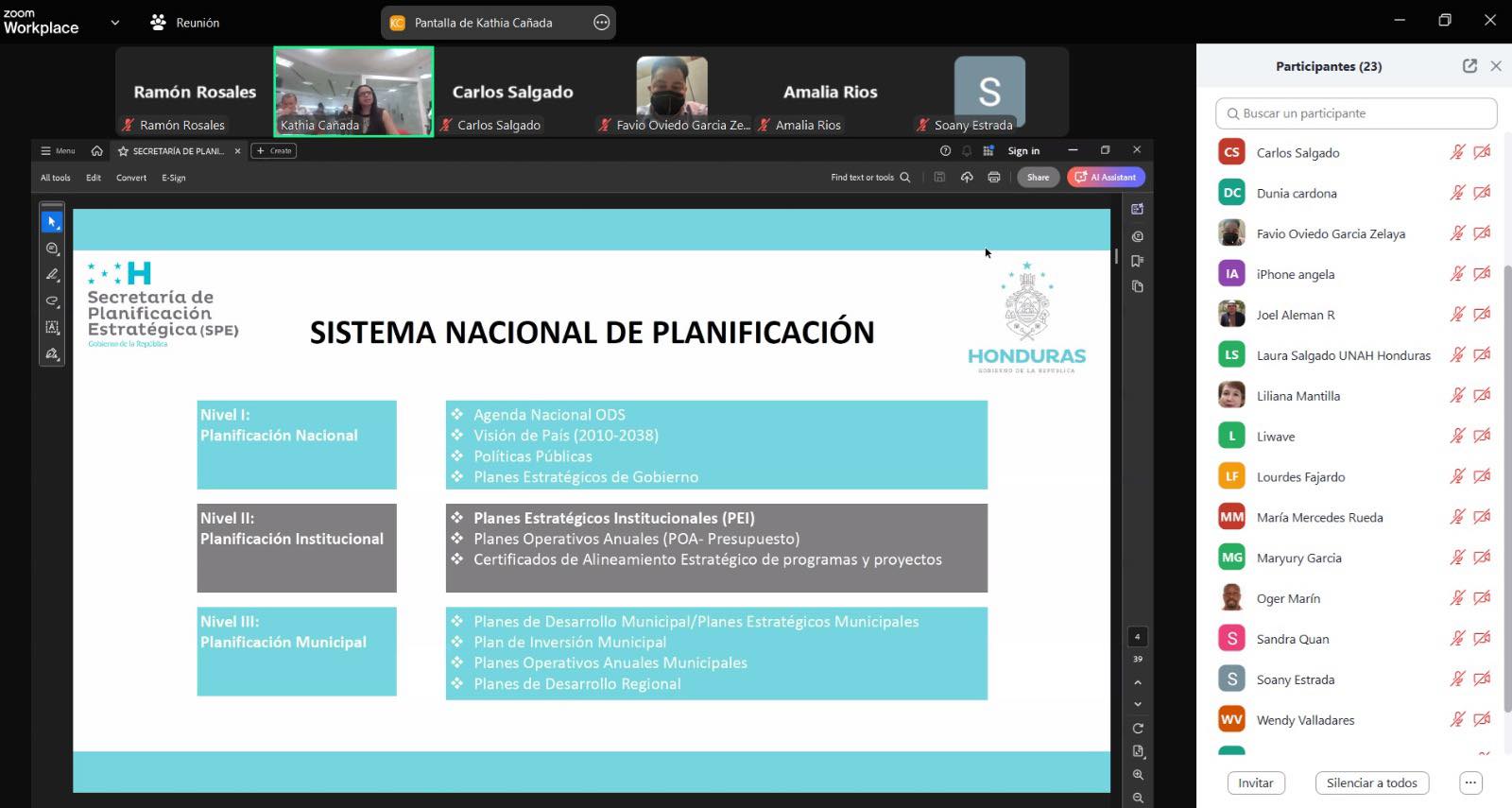Image resolution: width=1512 pixels, height=808 pixels.
Task: Open the All tools menu
Action: click(55, 178)
